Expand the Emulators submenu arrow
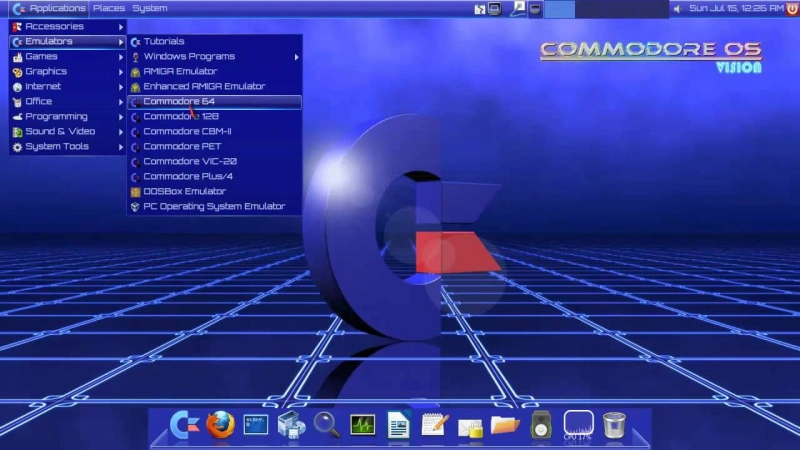The image size is (800, 450). pos(121,42)
